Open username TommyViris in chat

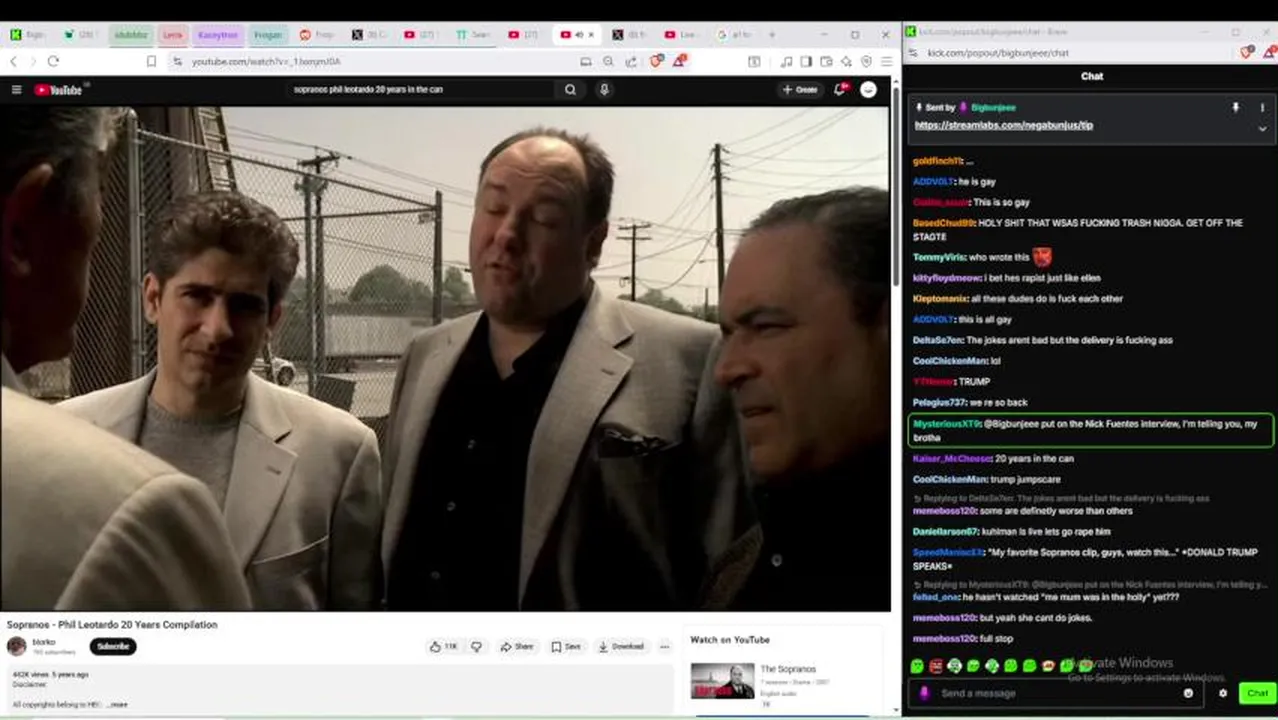click(x=939, y=257)
